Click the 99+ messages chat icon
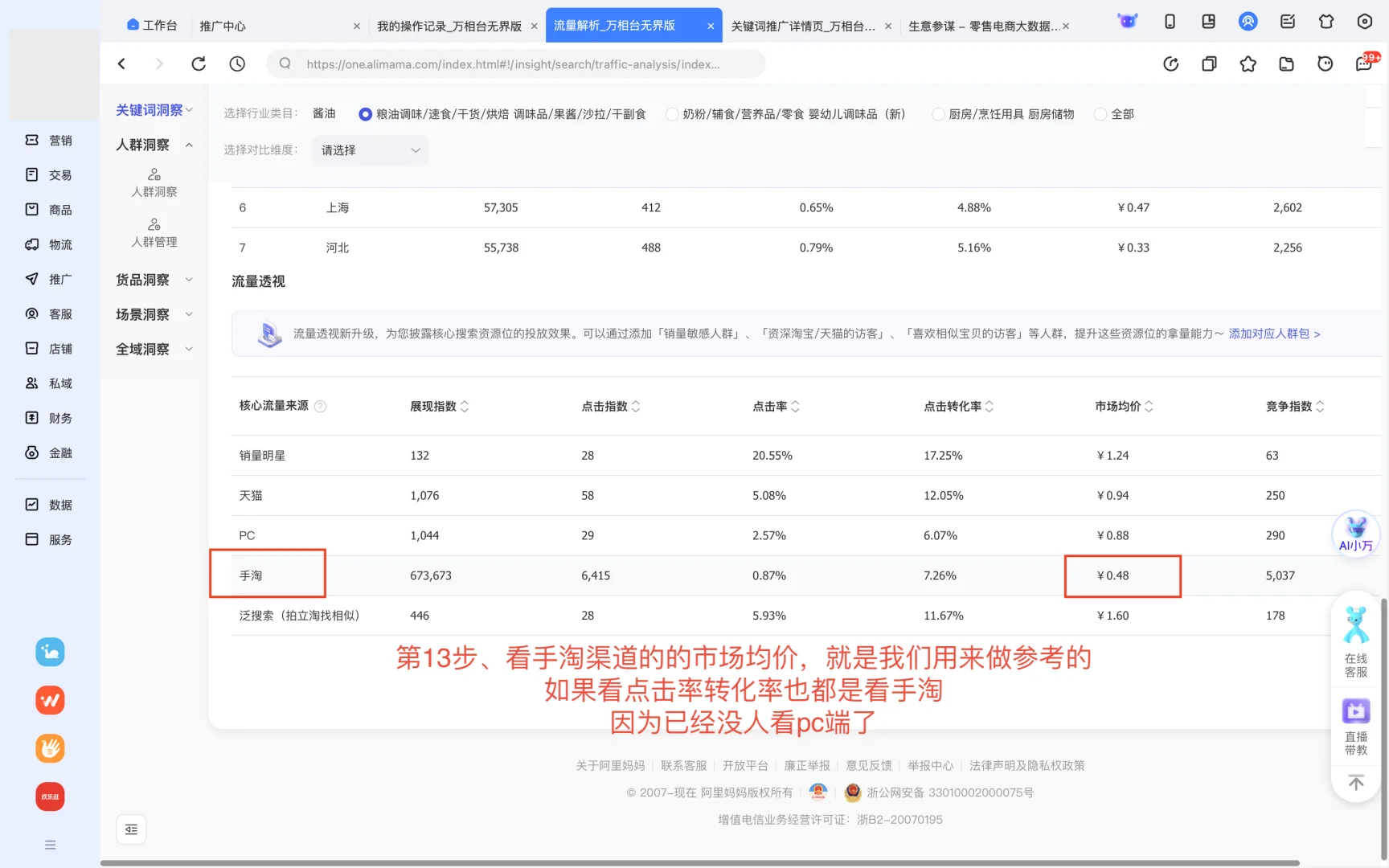1389x868 pixels. 1363,63
